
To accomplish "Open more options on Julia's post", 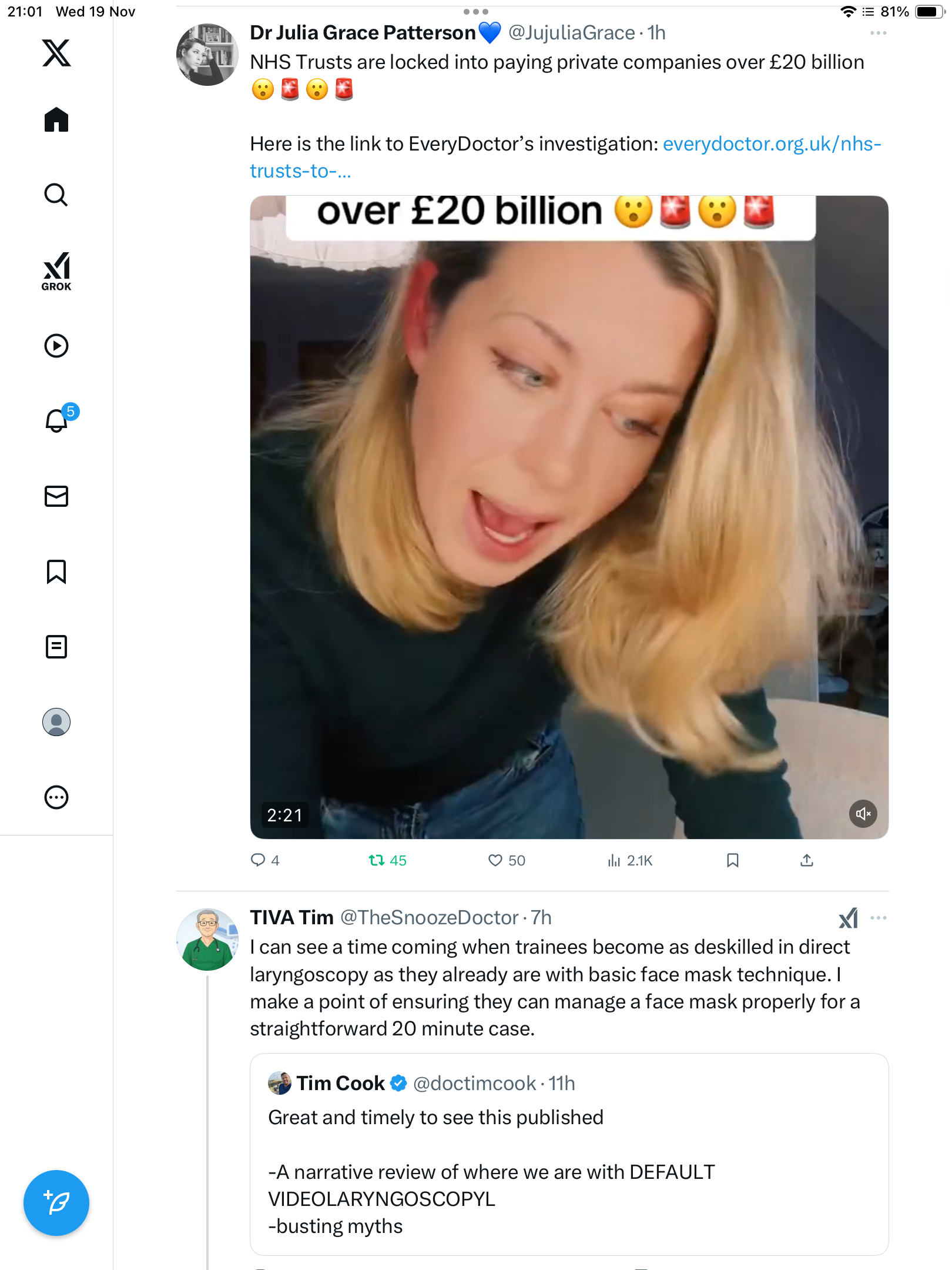I will (878, 34).
